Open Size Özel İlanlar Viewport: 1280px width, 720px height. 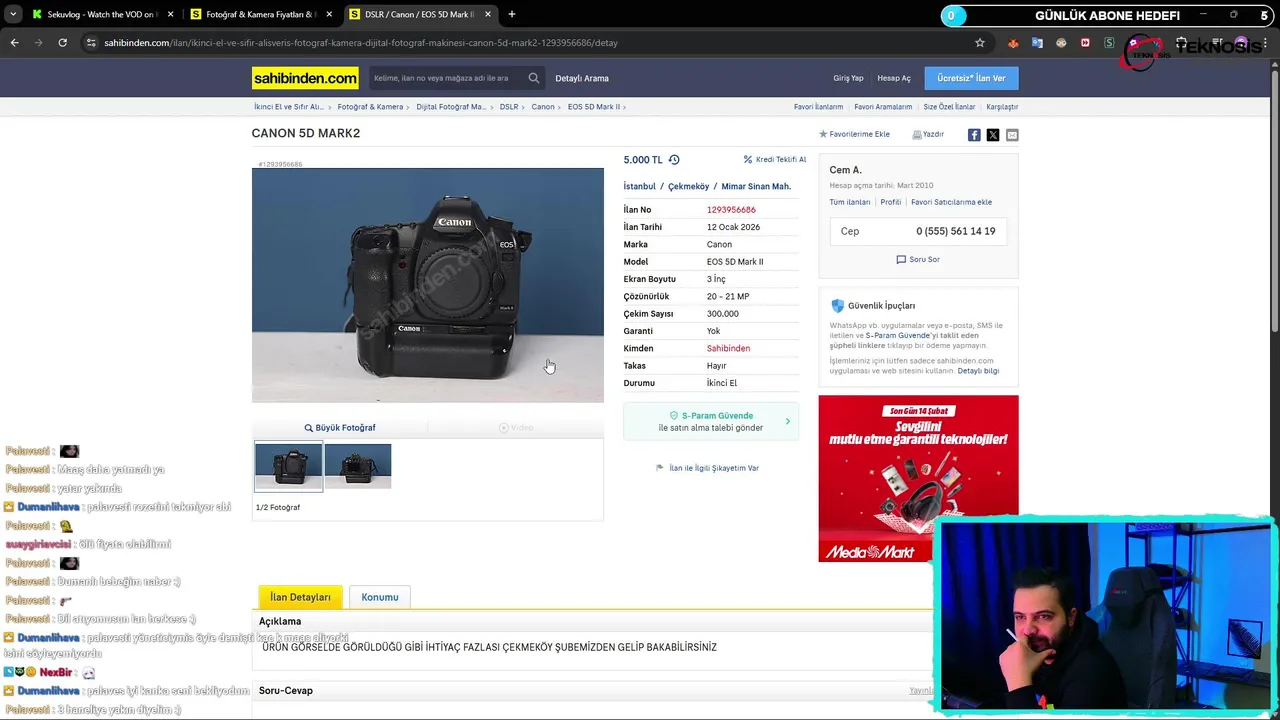coord(949,107)
